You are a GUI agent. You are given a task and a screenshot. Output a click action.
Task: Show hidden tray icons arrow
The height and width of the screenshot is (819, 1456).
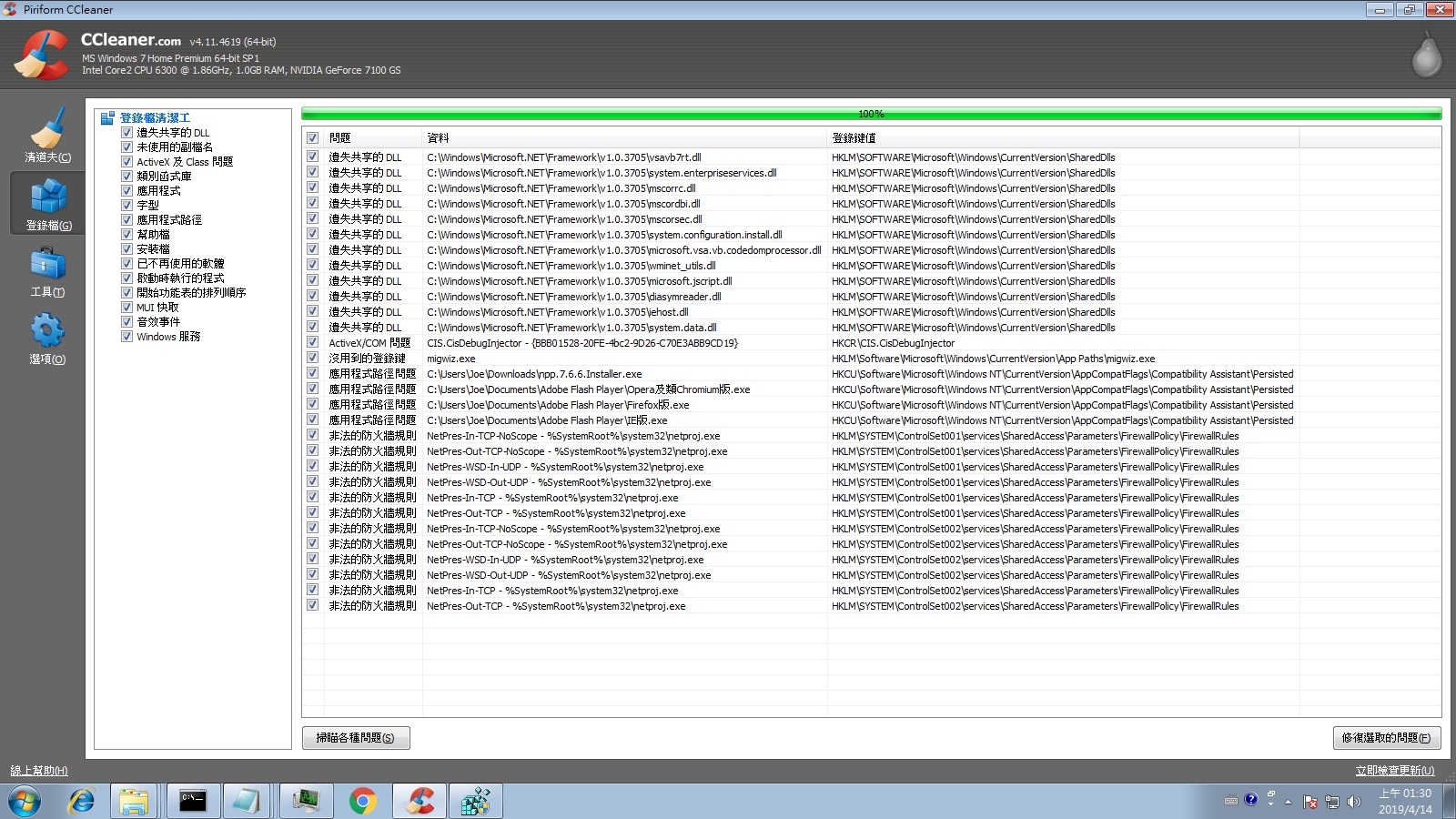click(1288, 802)
